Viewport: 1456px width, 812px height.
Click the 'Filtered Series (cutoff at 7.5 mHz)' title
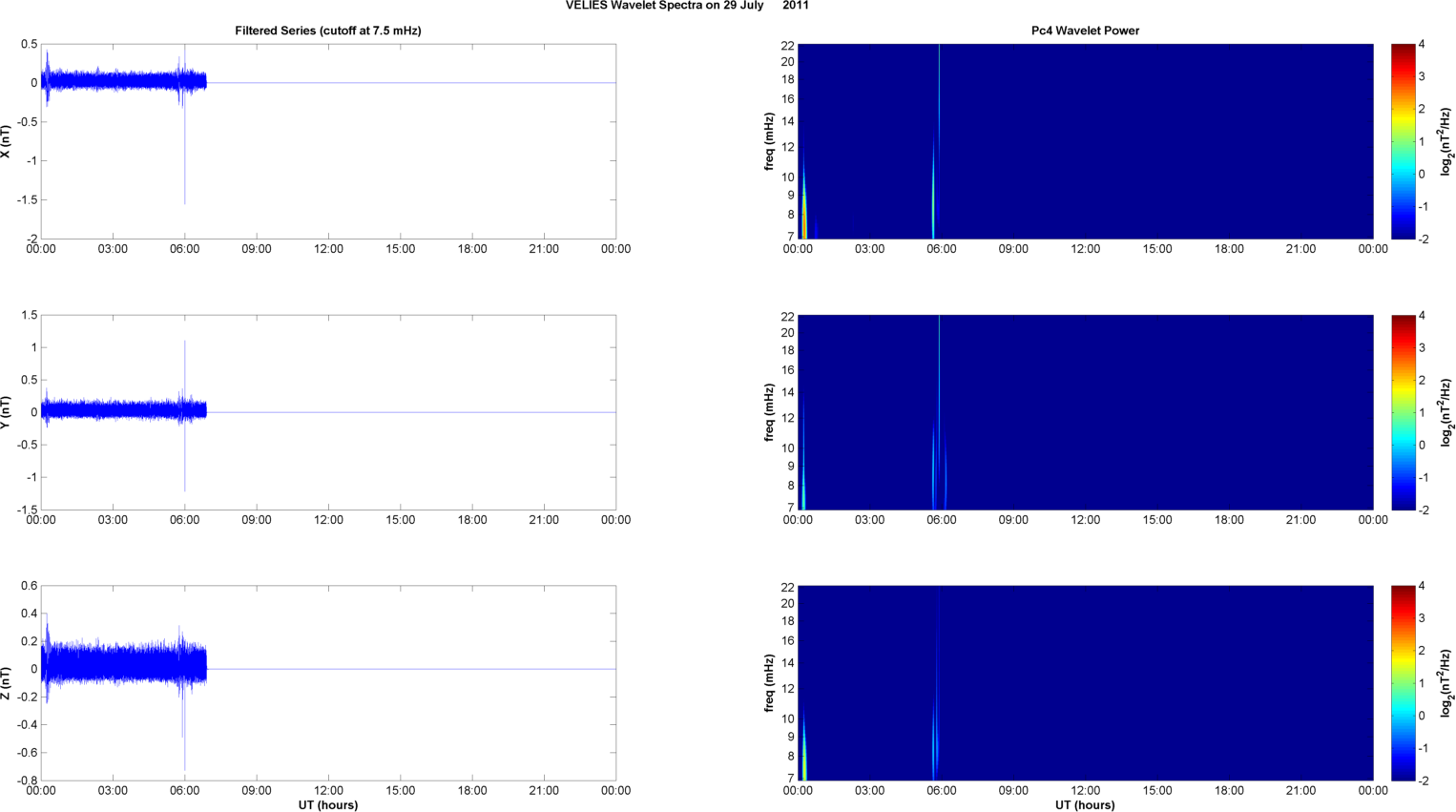click(x=327, y=31)
